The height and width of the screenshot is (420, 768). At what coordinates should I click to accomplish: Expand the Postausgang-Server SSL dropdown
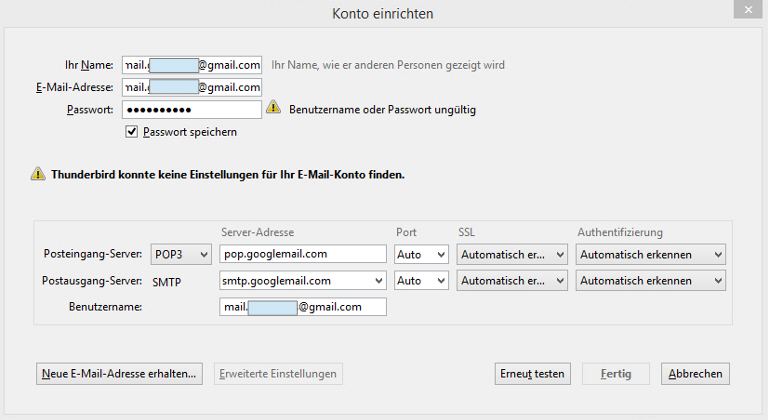pyautogui.click(x=512, y=281)
